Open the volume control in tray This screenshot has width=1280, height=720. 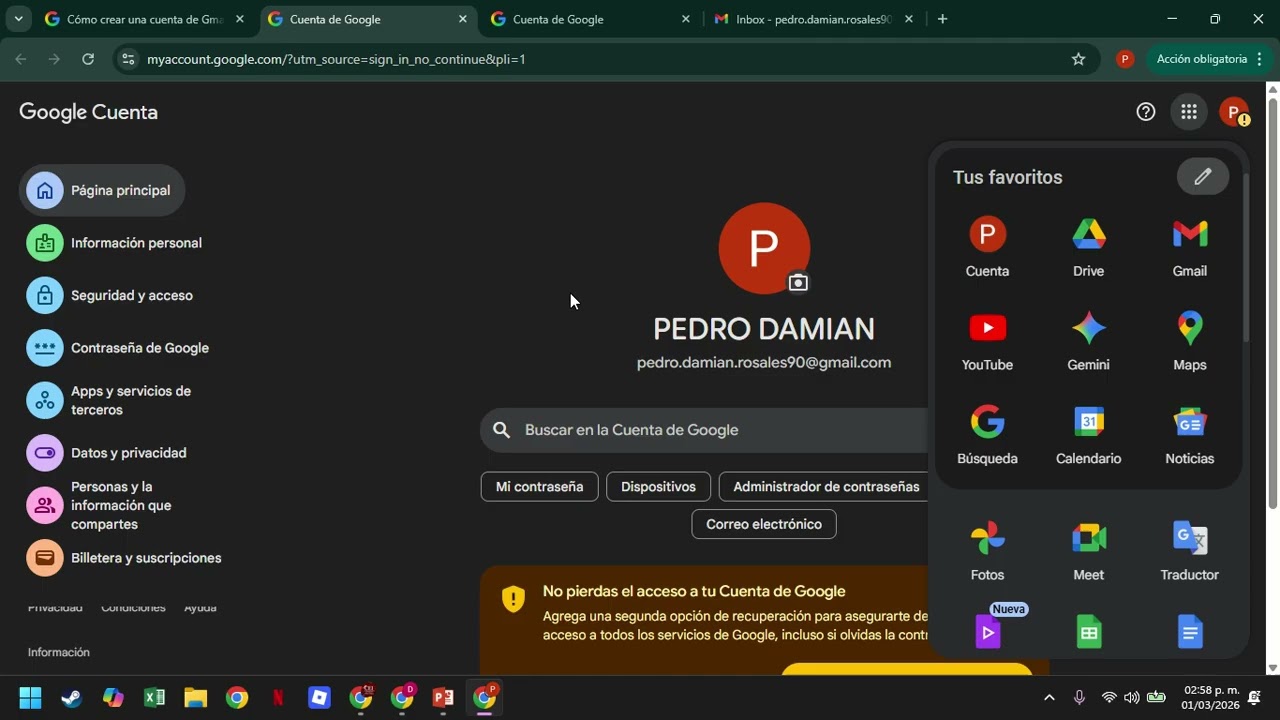click(1131, 698)
